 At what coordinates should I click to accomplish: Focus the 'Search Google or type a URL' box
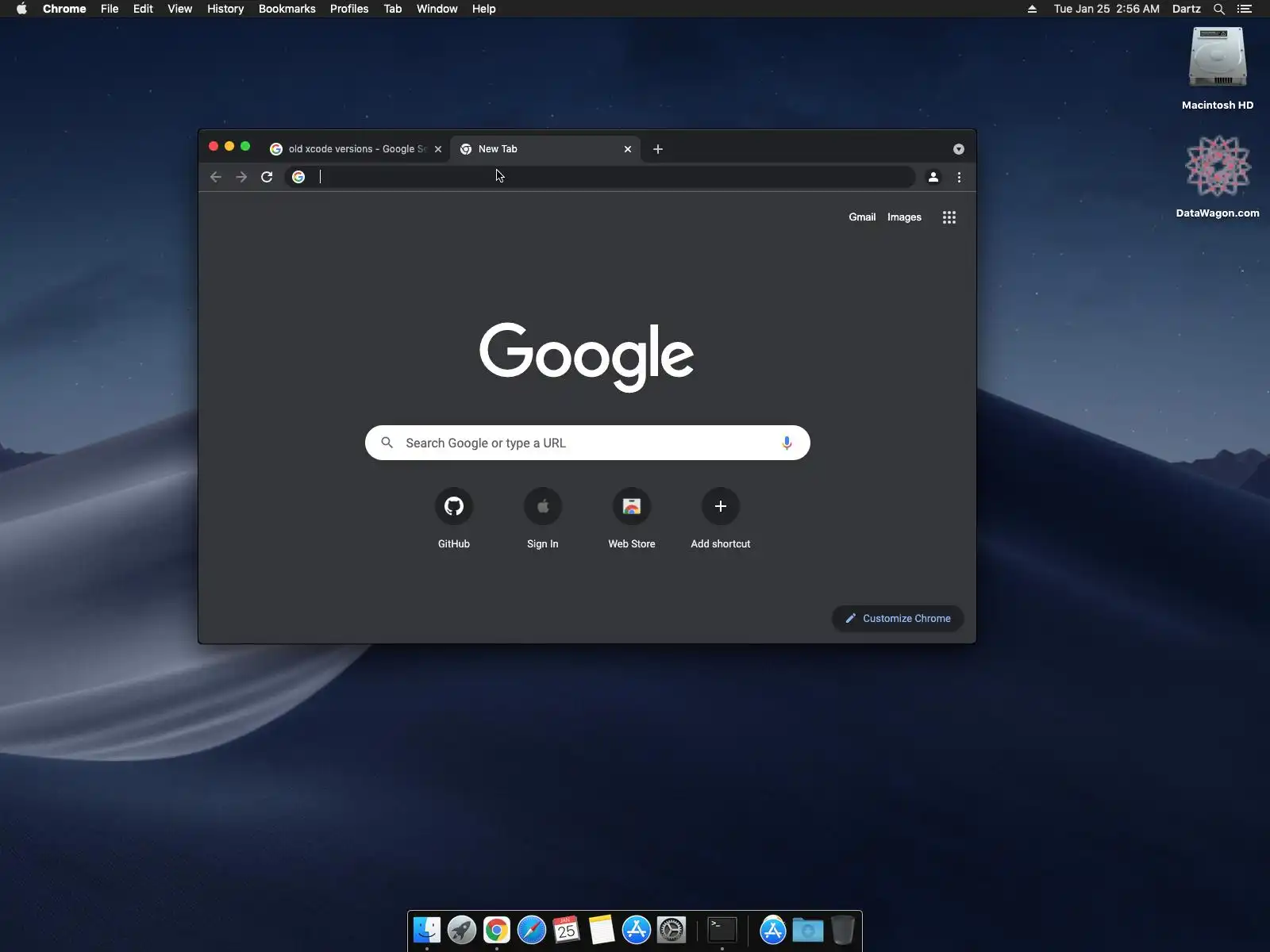(587, 443)
